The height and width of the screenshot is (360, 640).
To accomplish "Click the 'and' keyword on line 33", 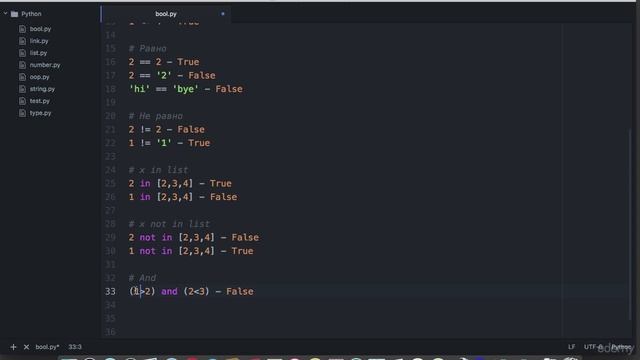I will (x=169, y=291).
